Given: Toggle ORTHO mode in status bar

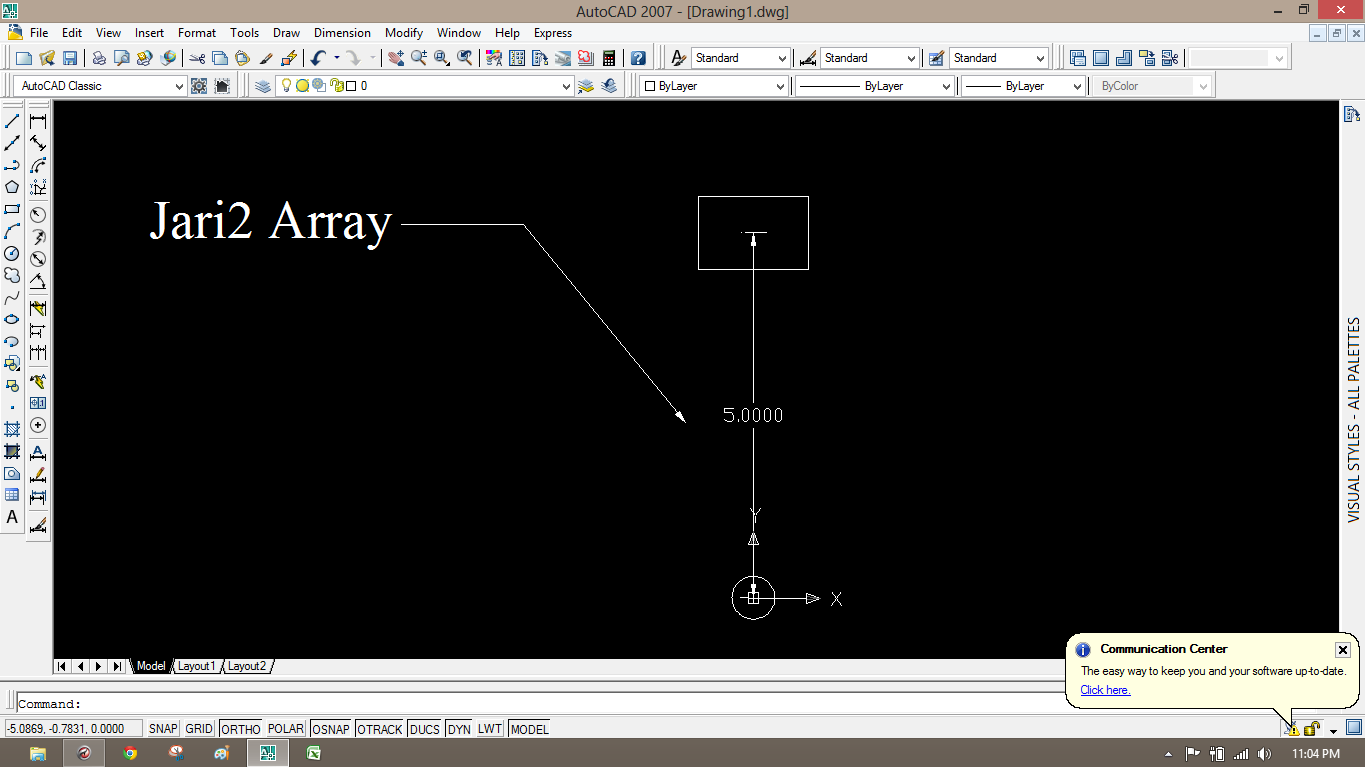Looking at the screenshot, I should (x=241, y=729).
